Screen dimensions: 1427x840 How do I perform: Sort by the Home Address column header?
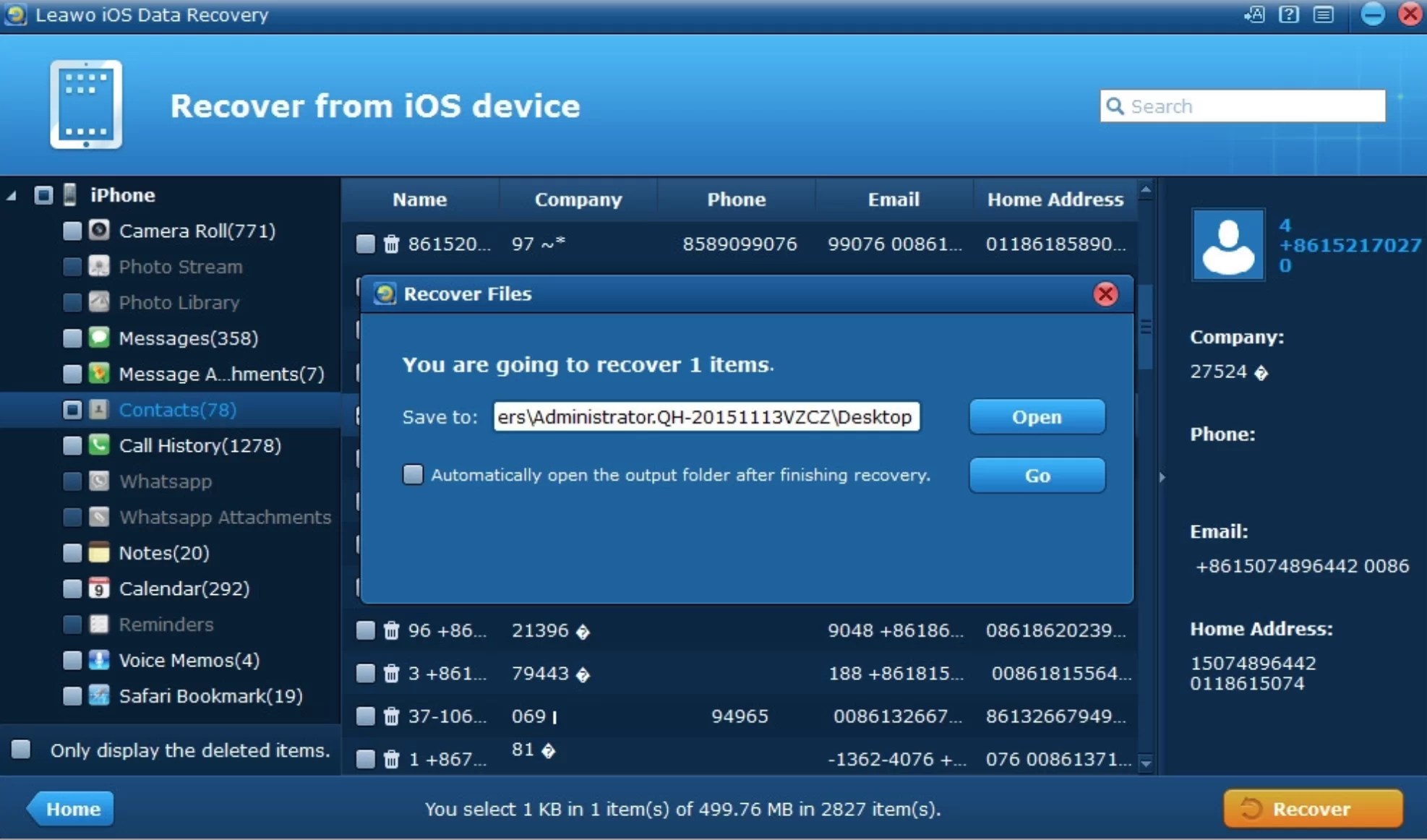point(1055,200)
